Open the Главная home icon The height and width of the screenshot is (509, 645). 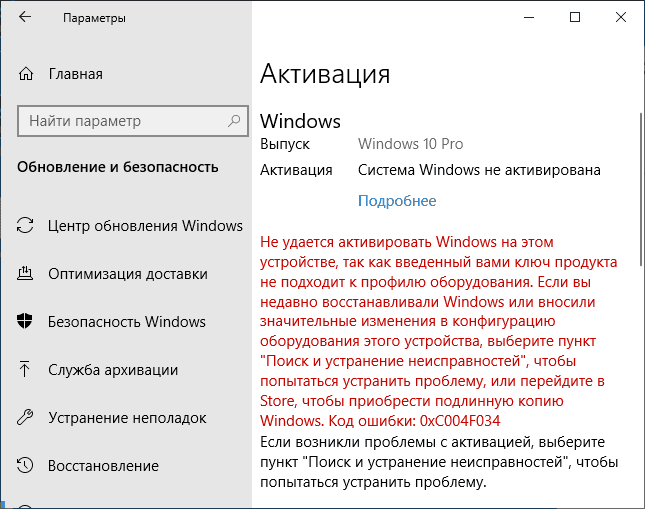(x=26, y=74)
